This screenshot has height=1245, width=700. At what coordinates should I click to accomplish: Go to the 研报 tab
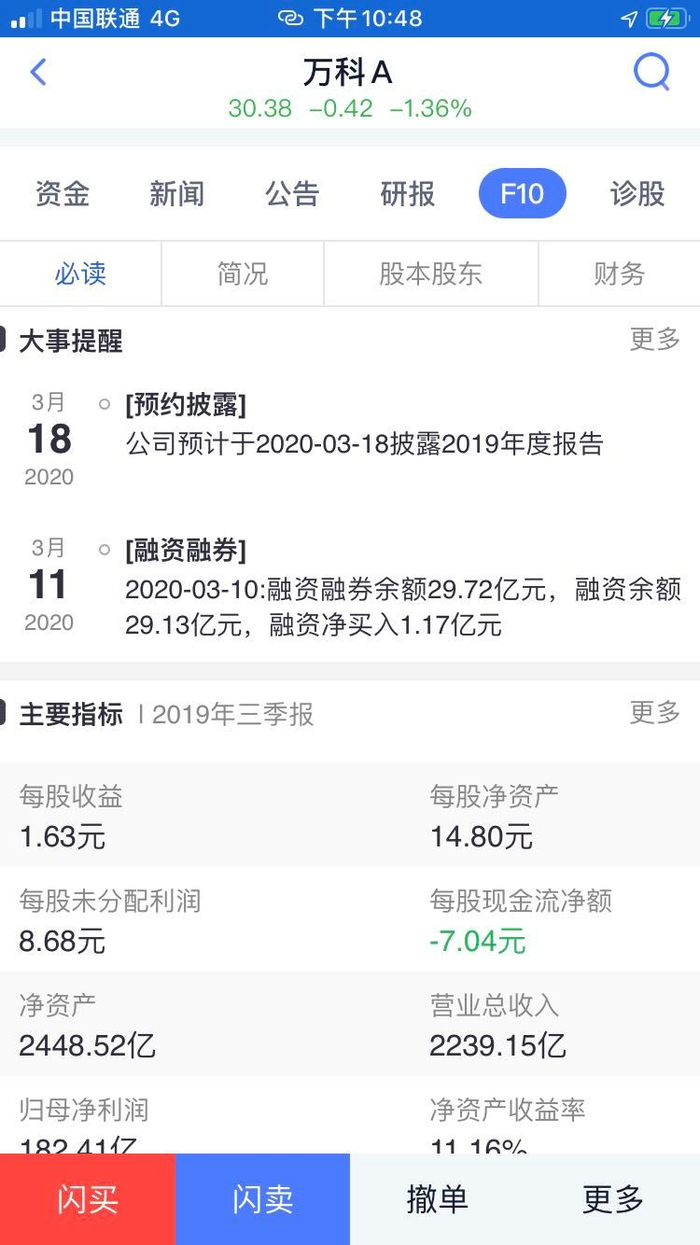[x=407, y=194]
